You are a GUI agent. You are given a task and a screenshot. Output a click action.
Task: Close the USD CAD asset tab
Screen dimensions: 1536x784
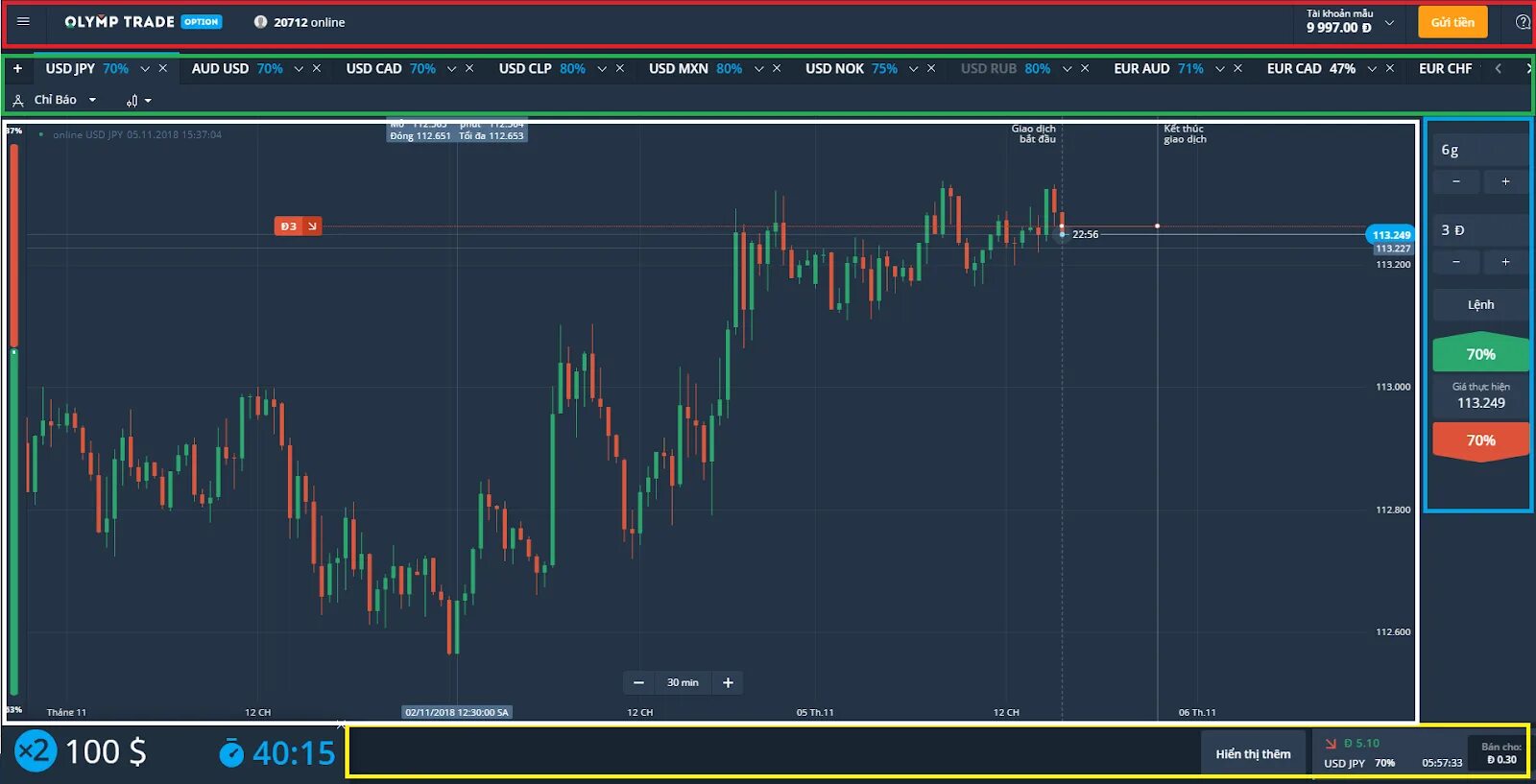(x=469, y=68)
